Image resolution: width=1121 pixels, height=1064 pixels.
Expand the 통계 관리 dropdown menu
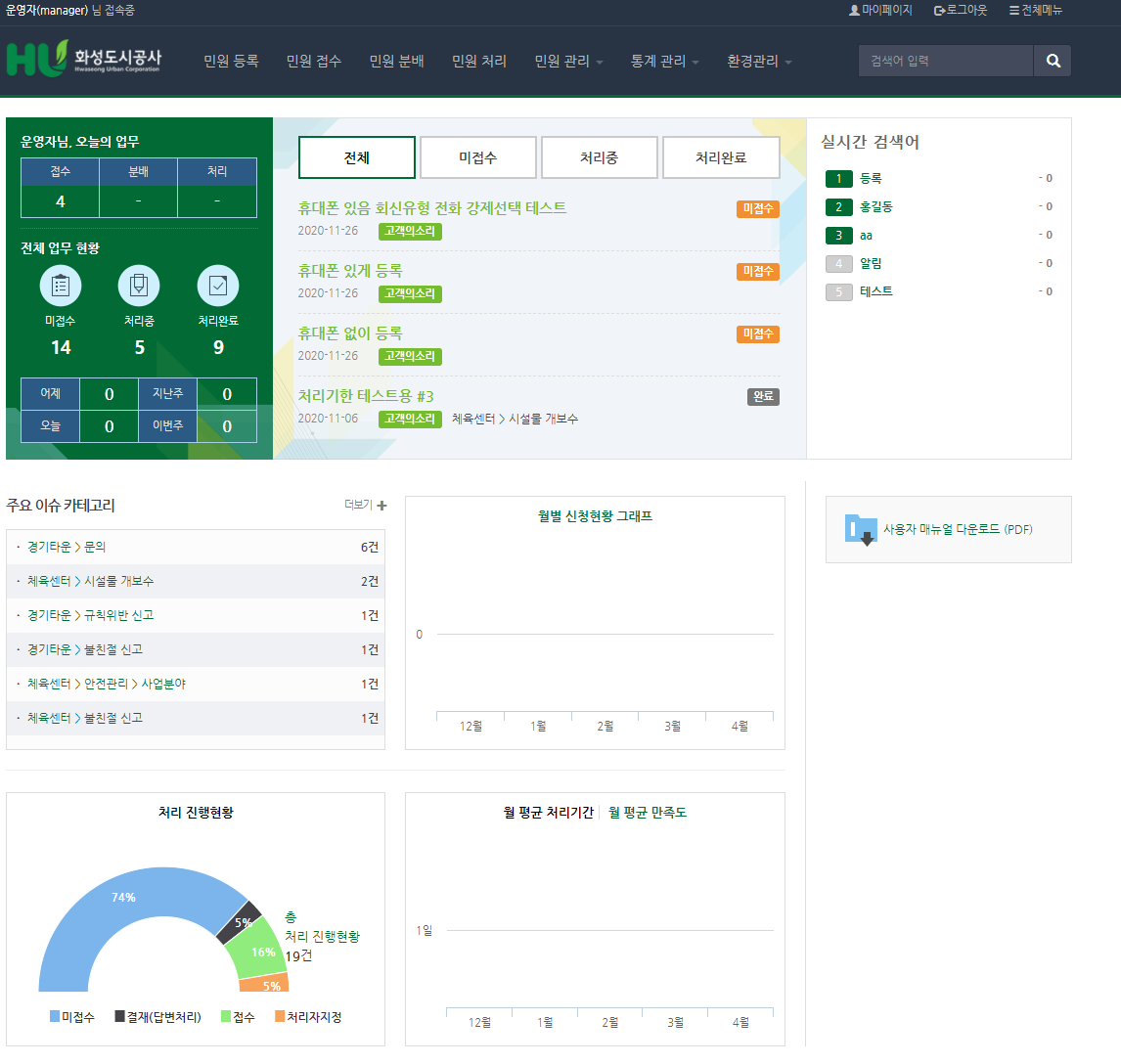(664, 61)
